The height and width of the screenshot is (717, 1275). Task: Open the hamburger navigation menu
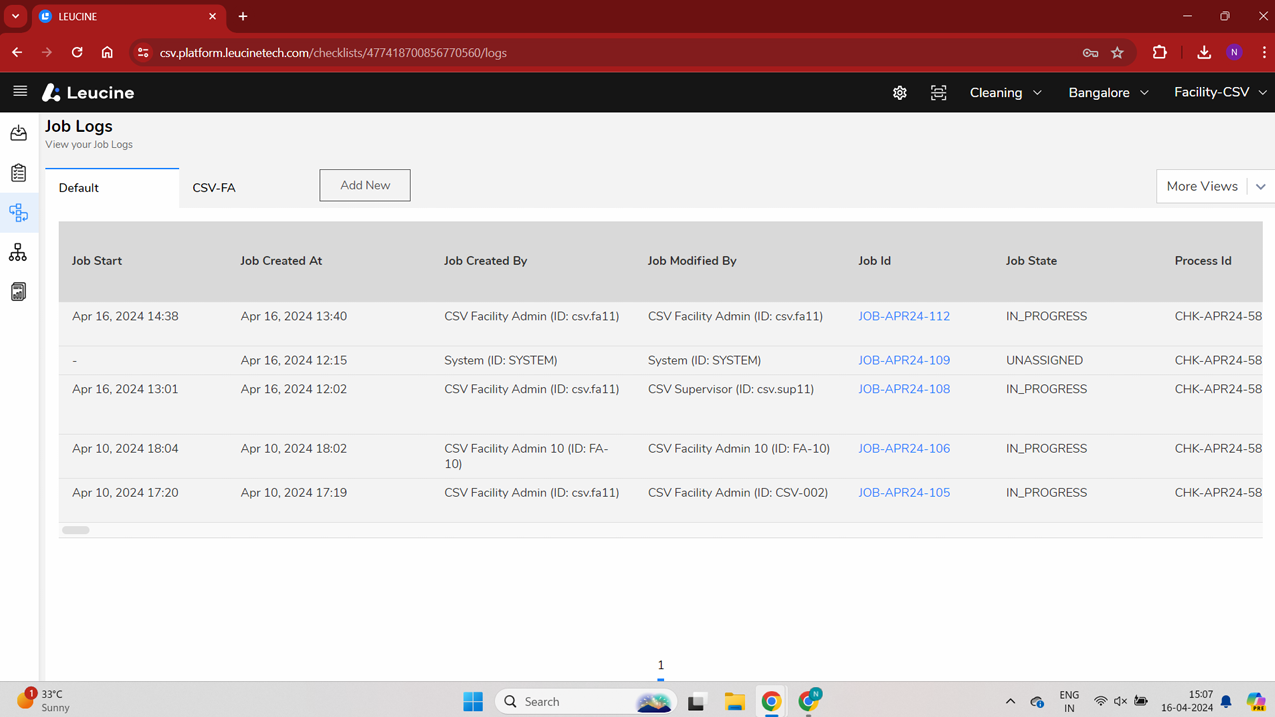(x=20, y=92)
